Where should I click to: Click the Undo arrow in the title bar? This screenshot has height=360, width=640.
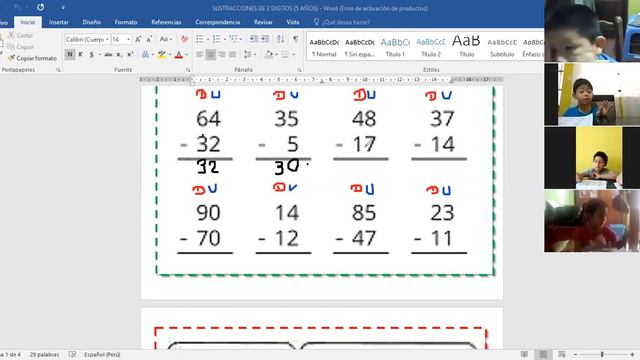(18, 7)
